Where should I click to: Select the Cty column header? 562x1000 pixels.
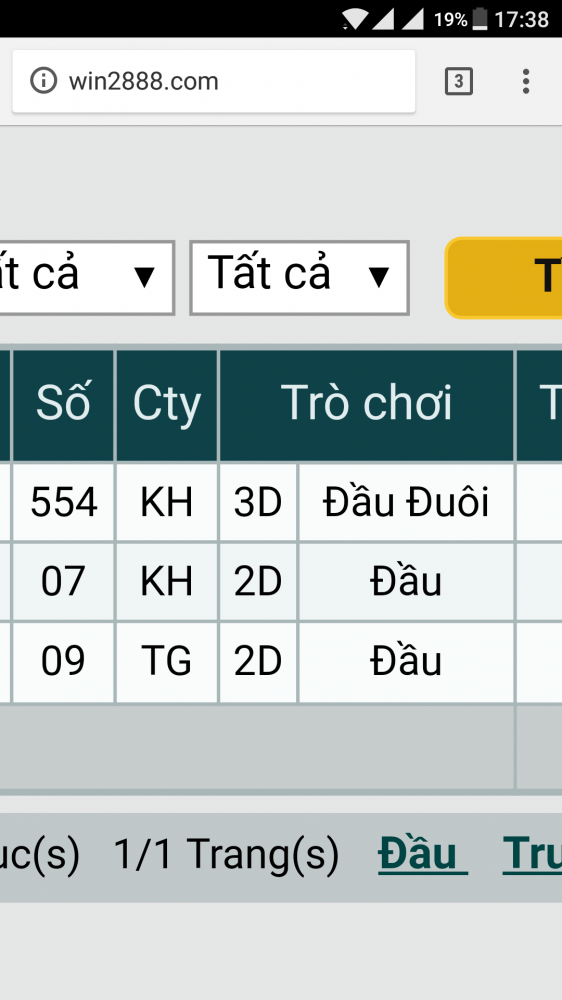[x=166, y=405]
